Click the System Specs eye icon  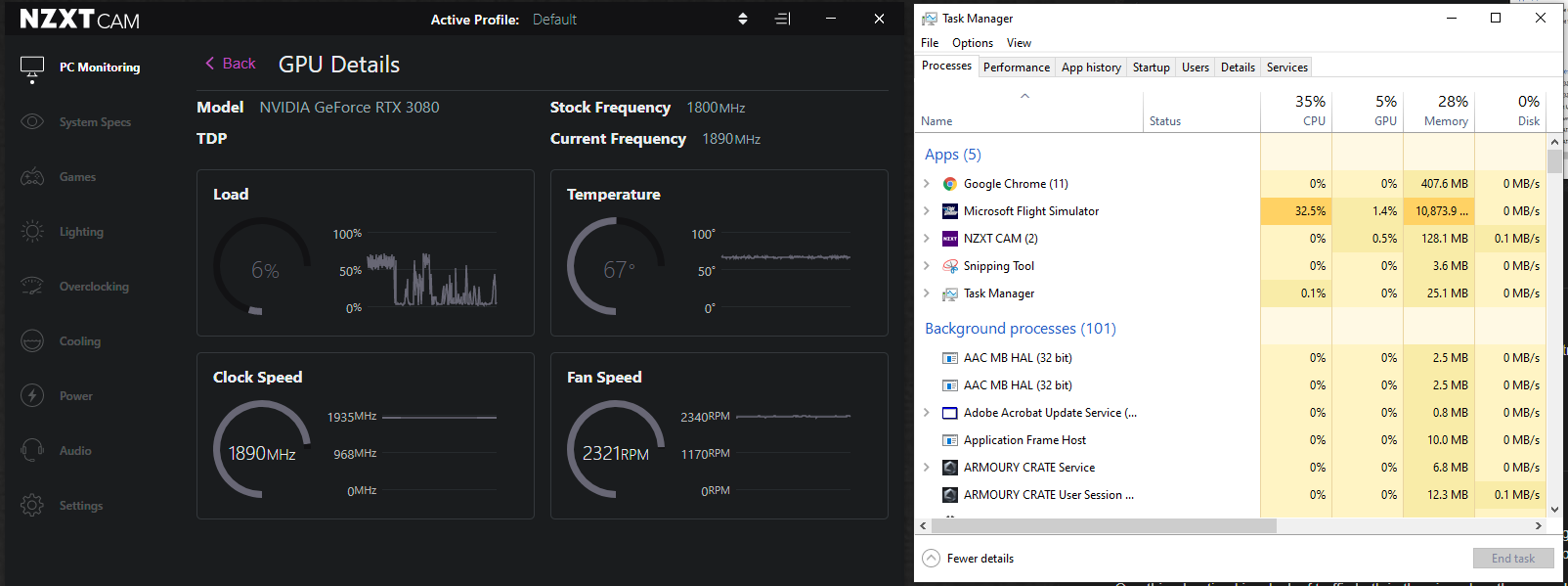pyautogui.click(x=32, y=121)
